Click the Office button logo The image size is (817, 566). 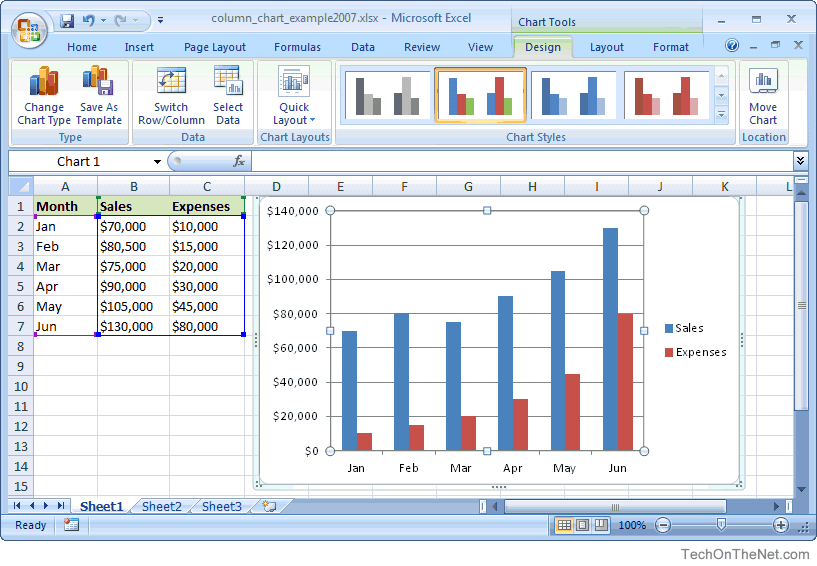point(30,28)
